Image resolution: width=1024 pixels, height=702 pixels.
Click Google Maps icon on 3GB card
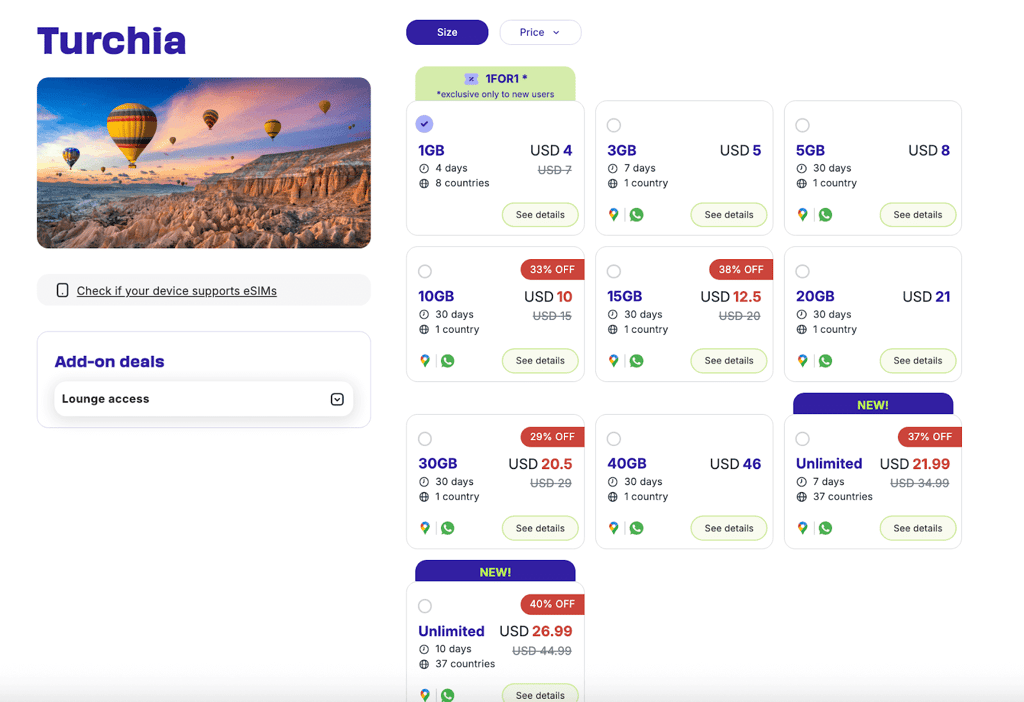(x=613, y=214)
